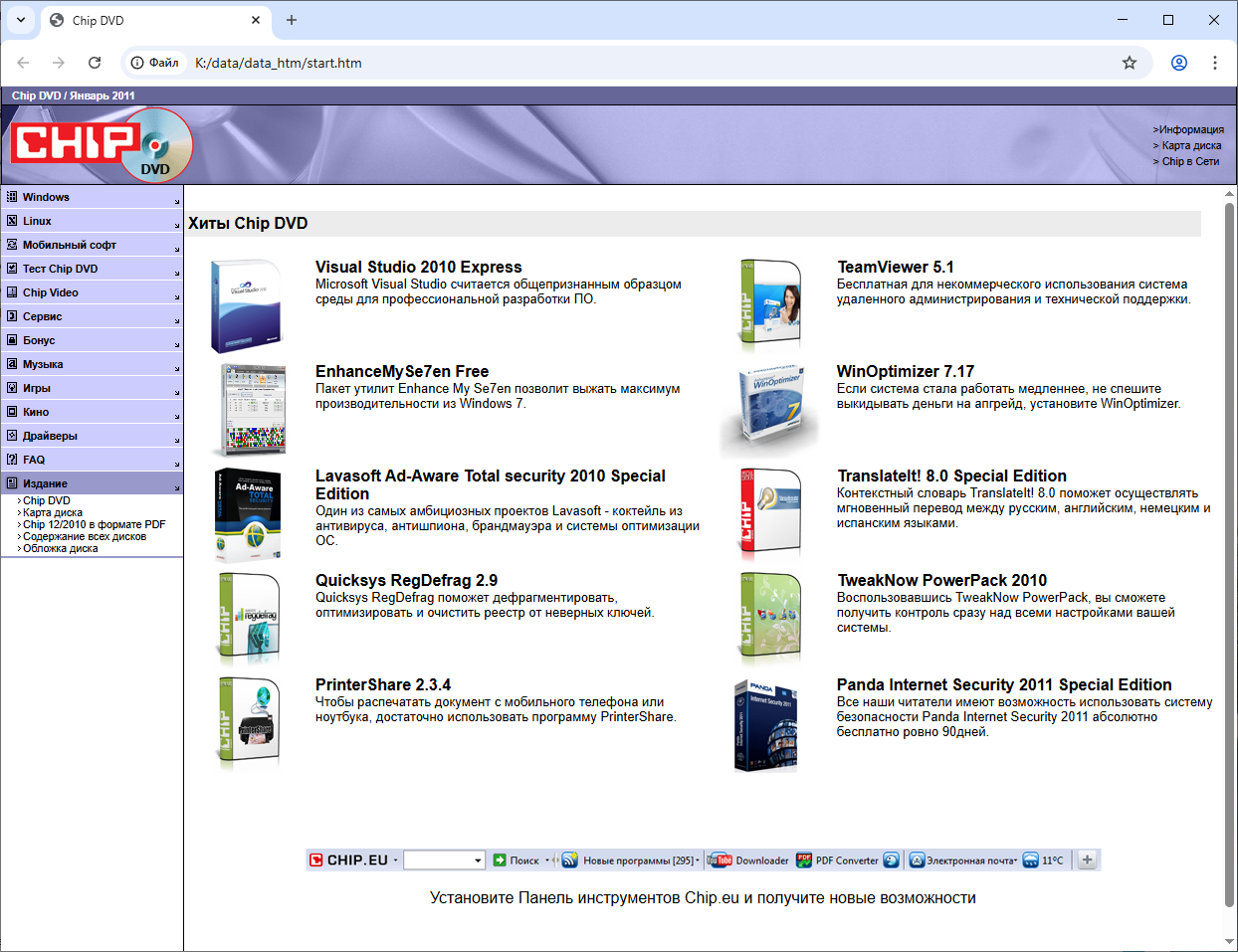Click the PDF Converter toolbar icon
The height and width of the screenshot is (952, 1238).
pyautogui.click(x=804, y=860)
